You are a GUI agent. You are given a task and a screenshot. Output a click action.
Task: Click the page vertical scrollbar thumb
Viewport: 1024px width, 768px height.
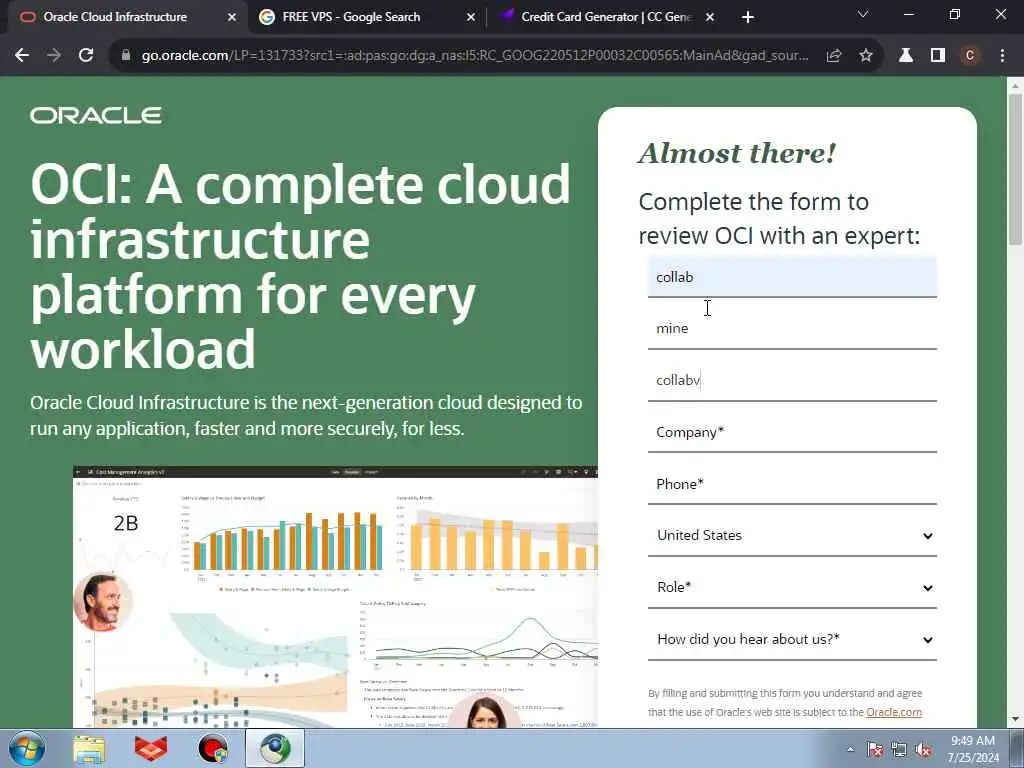[1015, 170]
